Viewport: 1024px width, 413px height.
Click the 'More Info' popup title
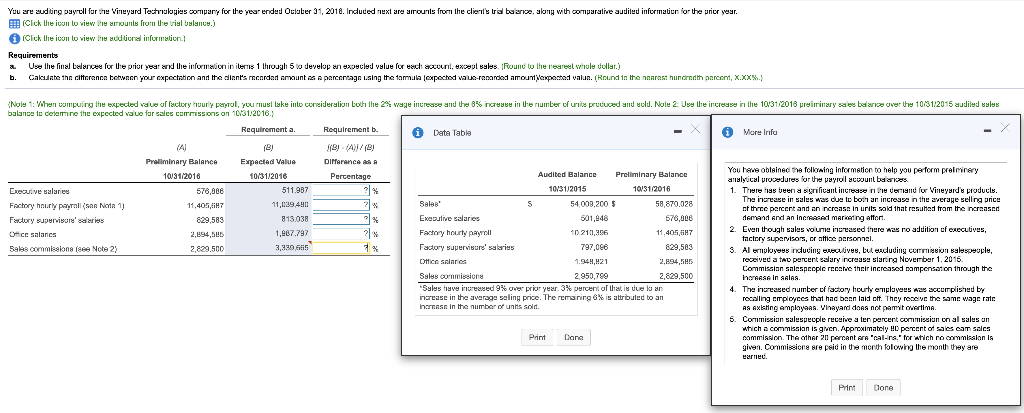tap(761, 133)
